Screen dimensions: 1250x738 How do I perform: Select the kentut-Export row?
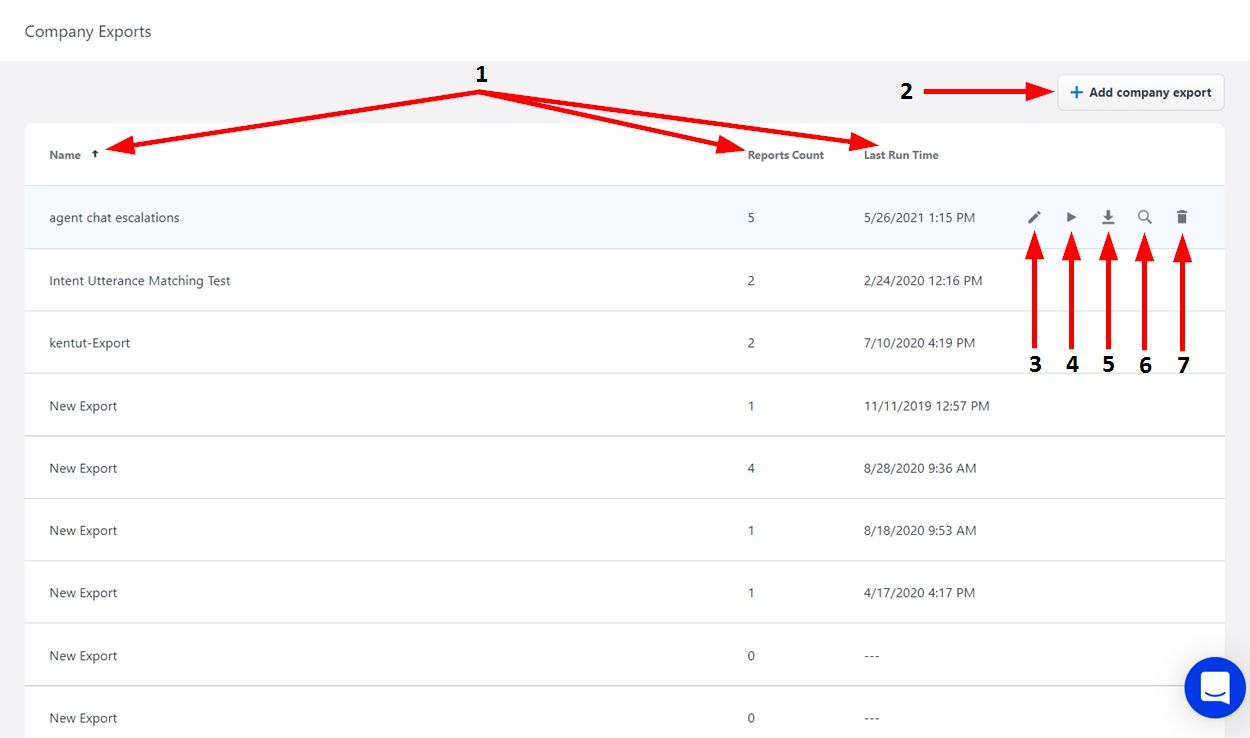(x=90, y=343)
